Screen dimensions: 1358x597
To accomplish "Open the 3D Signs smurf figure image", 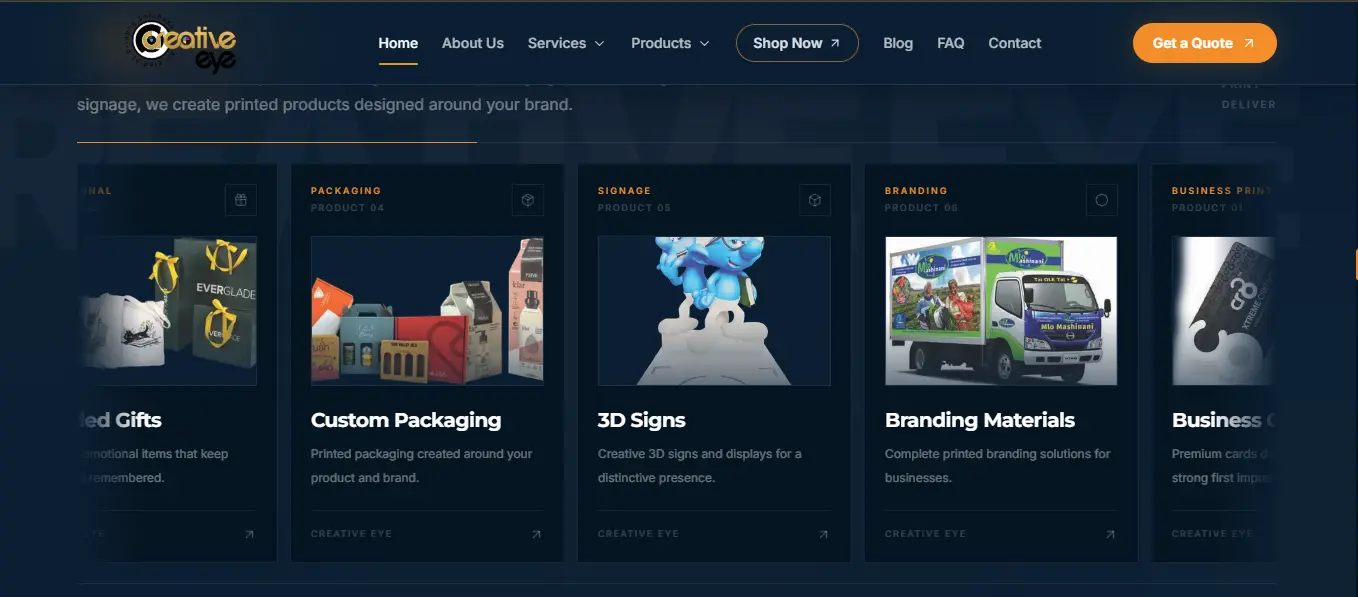I will coord(714,311).
